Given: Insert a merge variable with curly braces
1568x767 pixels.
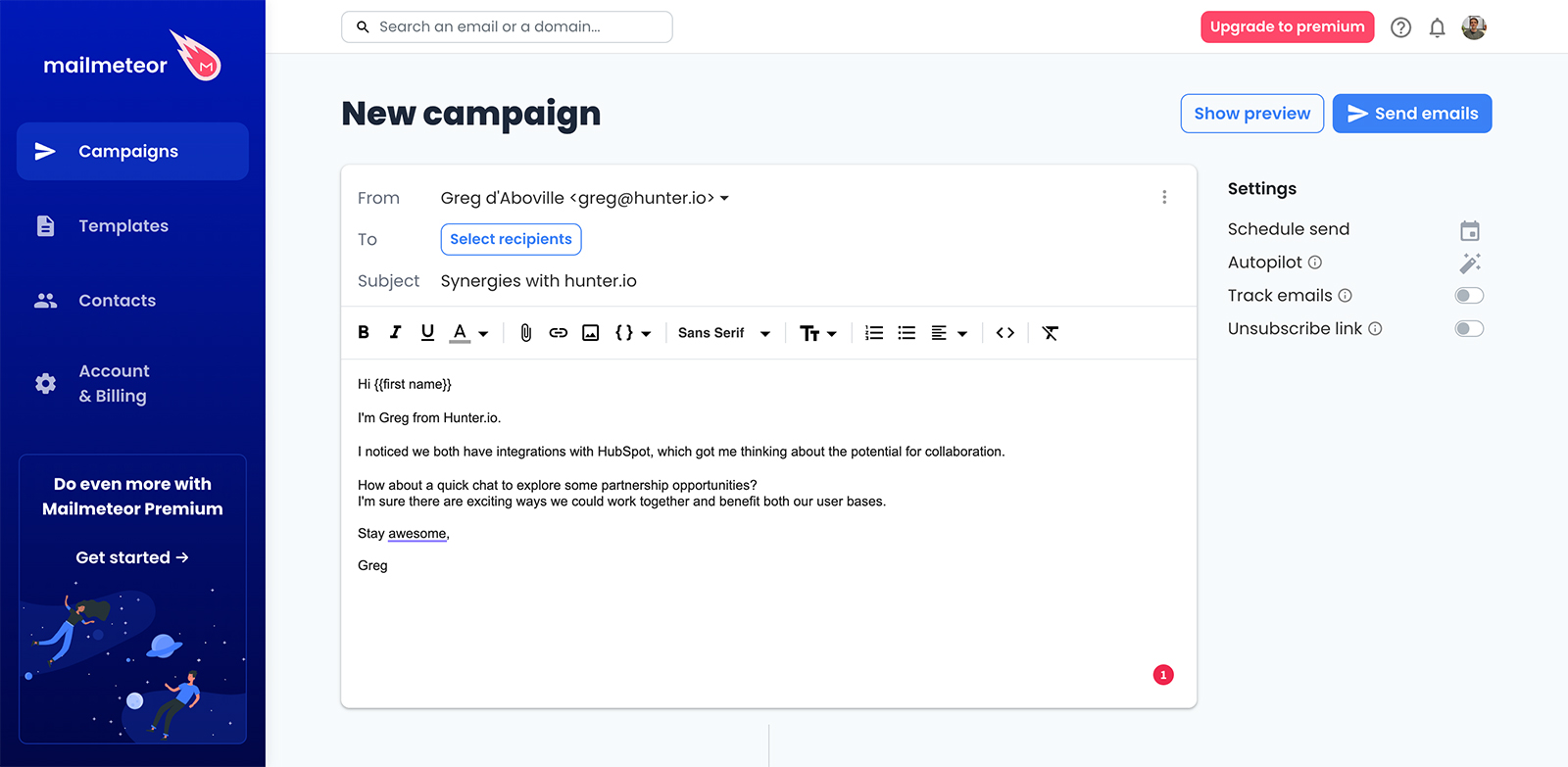Looking at the screenshot, I should (624, 333).
